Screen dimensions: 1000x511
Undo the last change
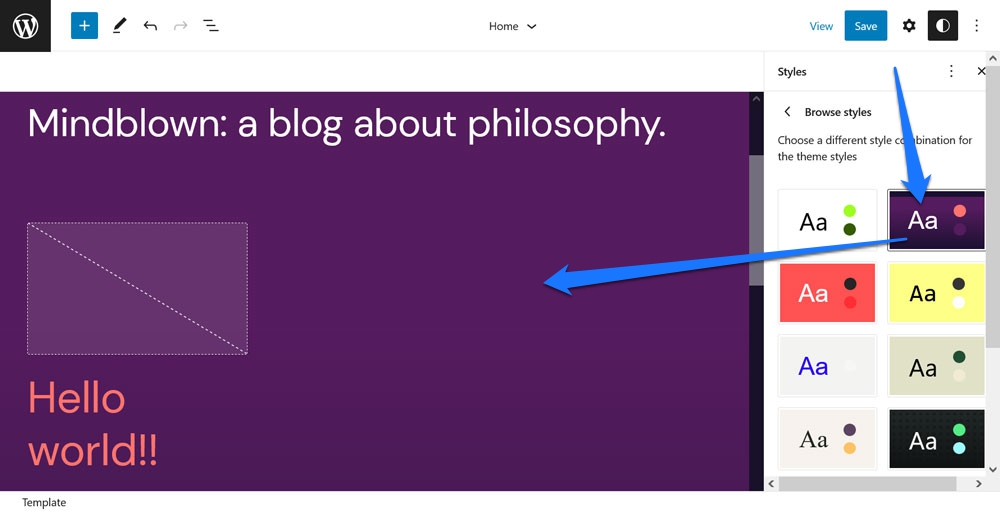(150, 26)
